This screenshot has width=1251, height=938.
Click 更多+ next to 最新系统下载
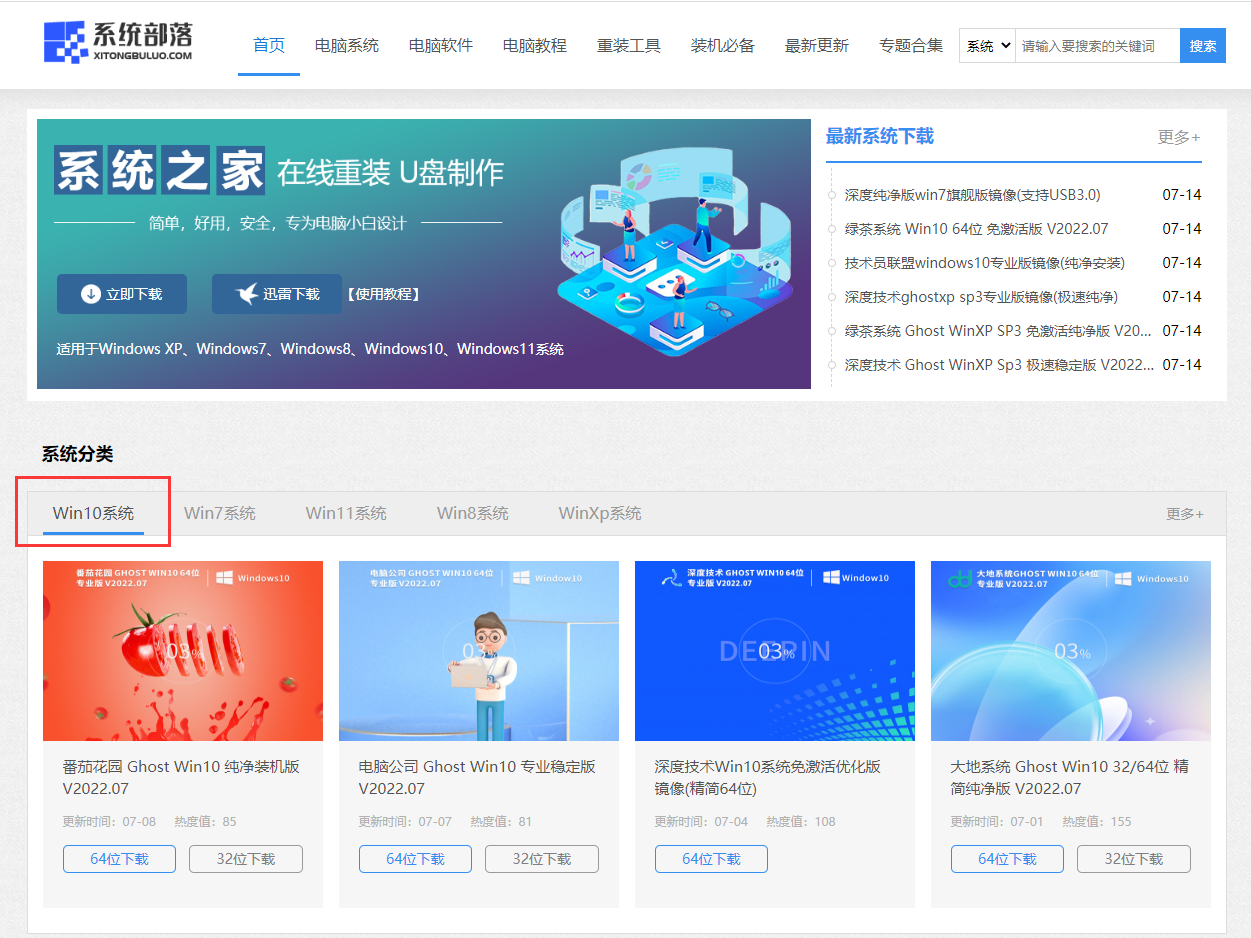coord(1179,137)
